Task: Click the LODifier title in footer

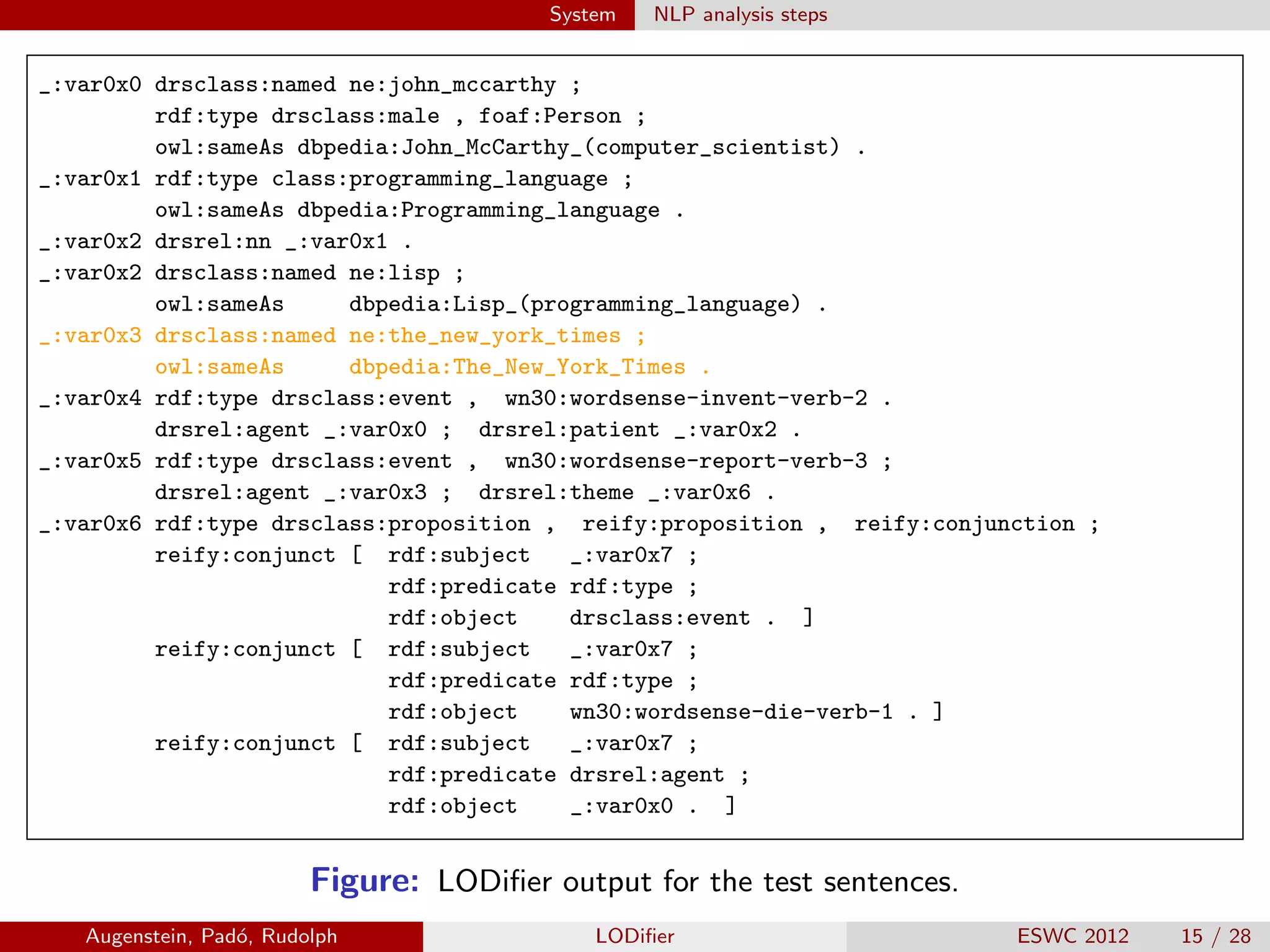Action: [x=635, y=936]
